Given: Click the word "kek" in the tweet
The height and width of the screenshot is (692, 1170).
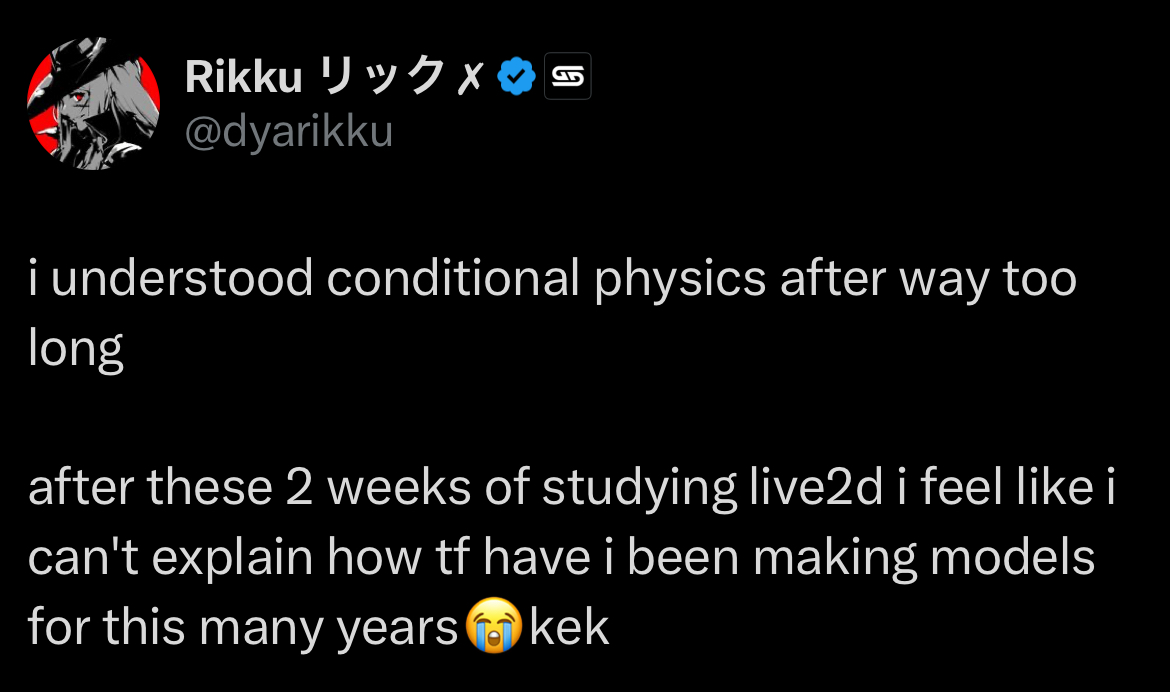Looking at the screenshot, I should 569,628.
